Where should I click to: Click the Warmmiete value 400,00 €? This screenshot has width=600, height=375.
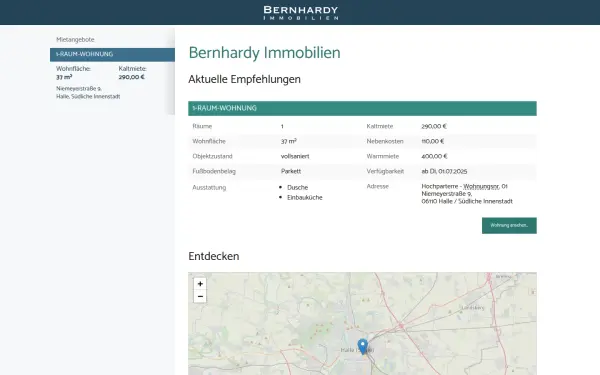click(434, 156)
